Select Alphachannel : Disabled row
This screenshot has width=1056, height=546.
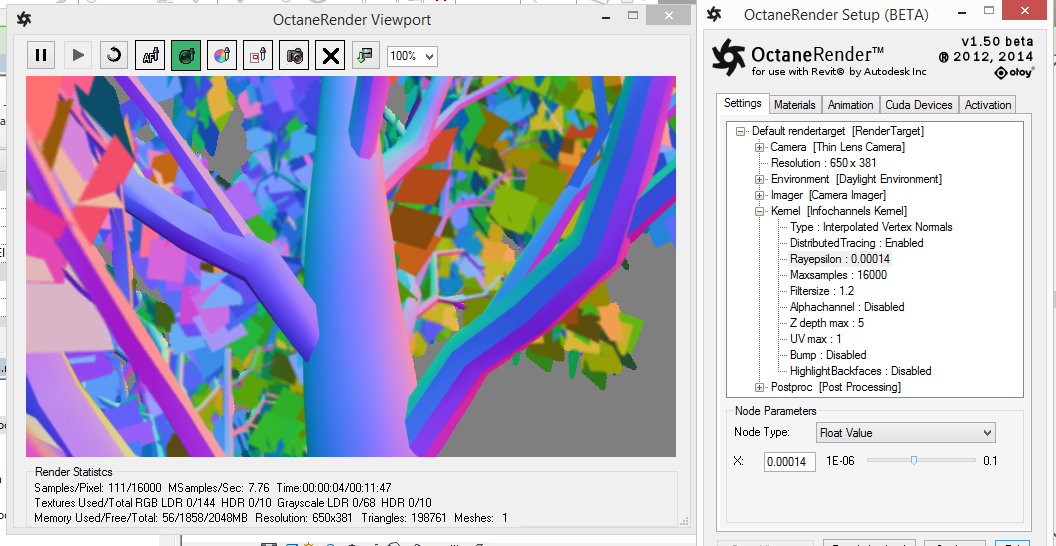point(847,307)
